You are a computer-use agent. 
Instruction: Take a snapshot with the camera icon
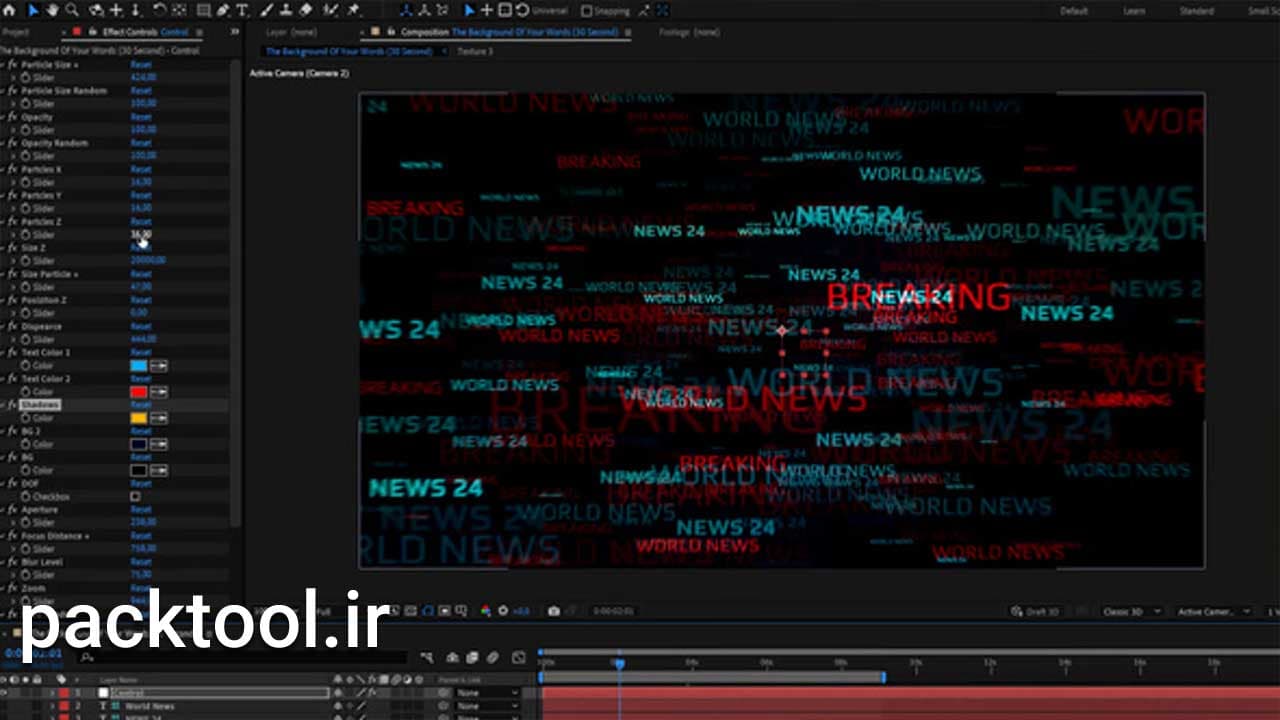click(554, 611)
